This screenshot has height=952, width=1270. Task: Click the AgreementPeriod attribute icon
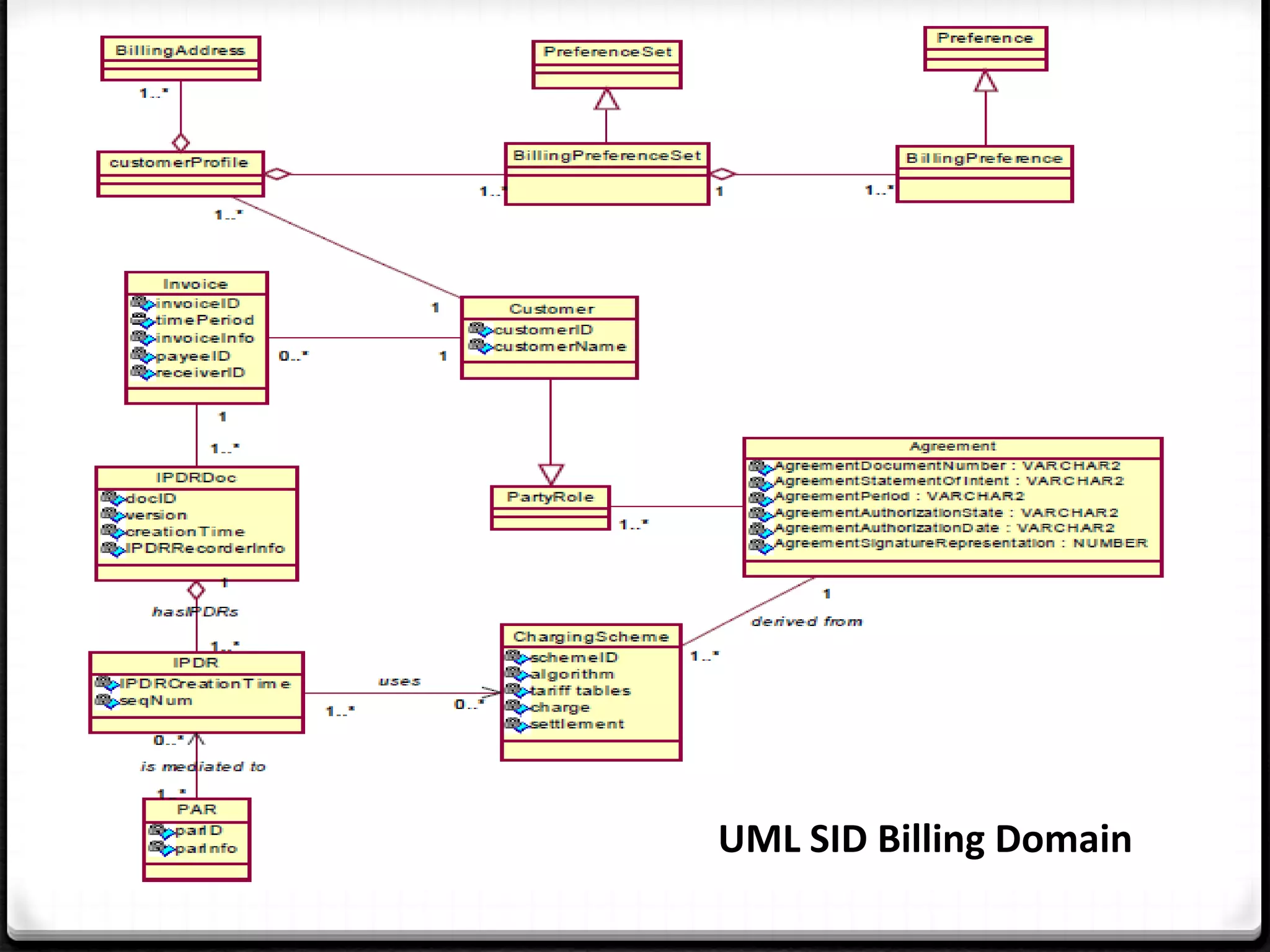760,497
